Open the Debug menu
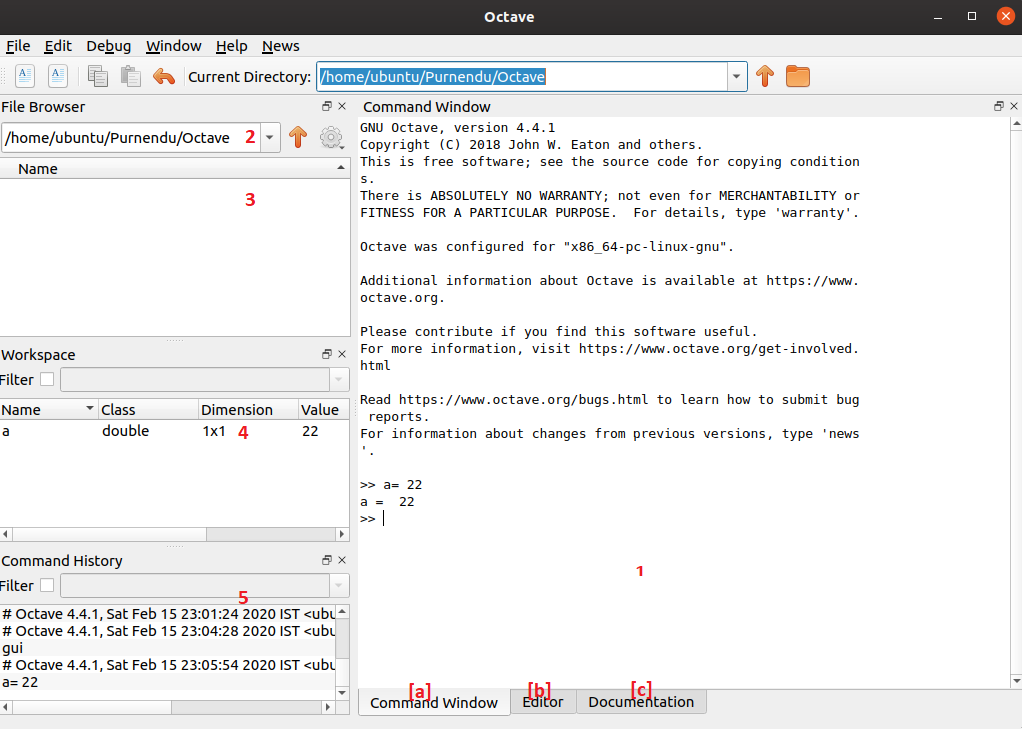The image size is (1022, 729). point(108,46)
